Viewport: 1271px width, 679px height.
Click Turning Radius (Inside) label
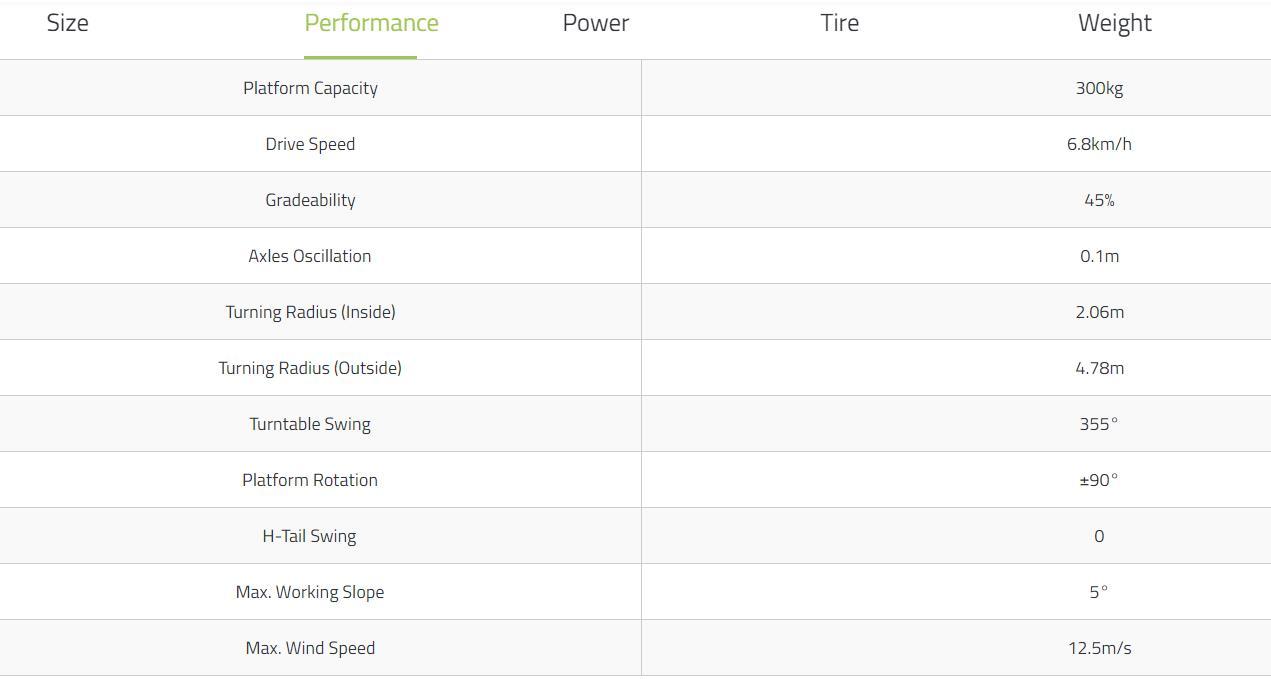tap(310, 312)
